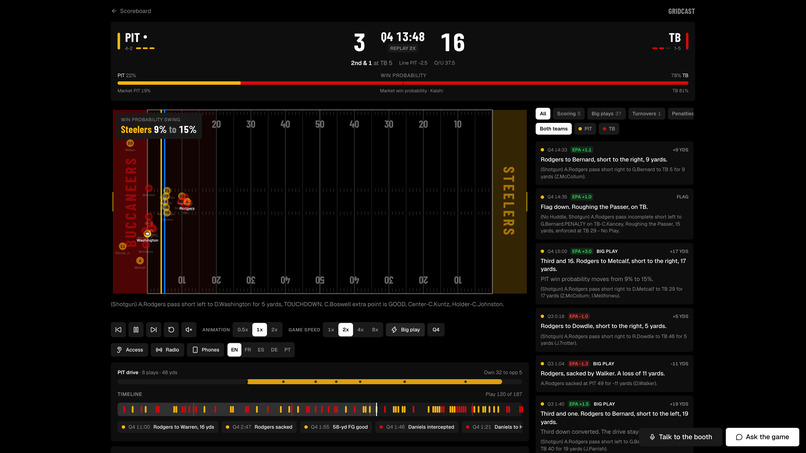Open the Access options
The width and height of the screenshot is (806, 453).
click(x=130, y=350)
